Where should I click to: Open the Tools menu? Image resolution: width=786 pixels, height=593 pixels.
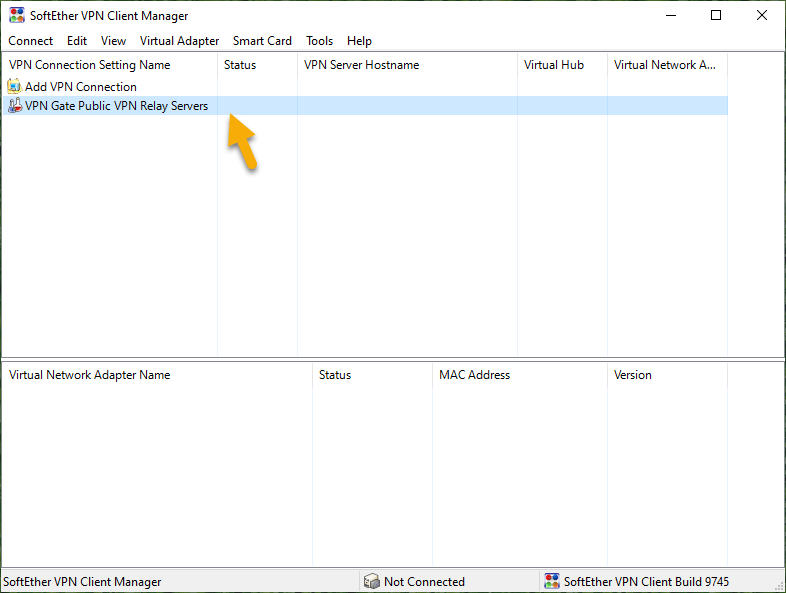point(319,41)
